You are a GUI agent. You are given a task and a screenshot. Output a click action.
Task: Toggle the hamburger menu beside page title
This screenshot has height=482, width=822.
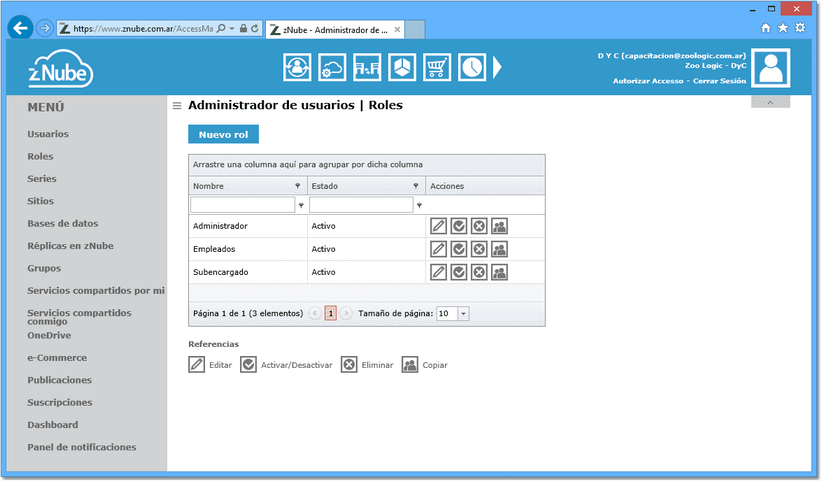[x=177, y=106]
